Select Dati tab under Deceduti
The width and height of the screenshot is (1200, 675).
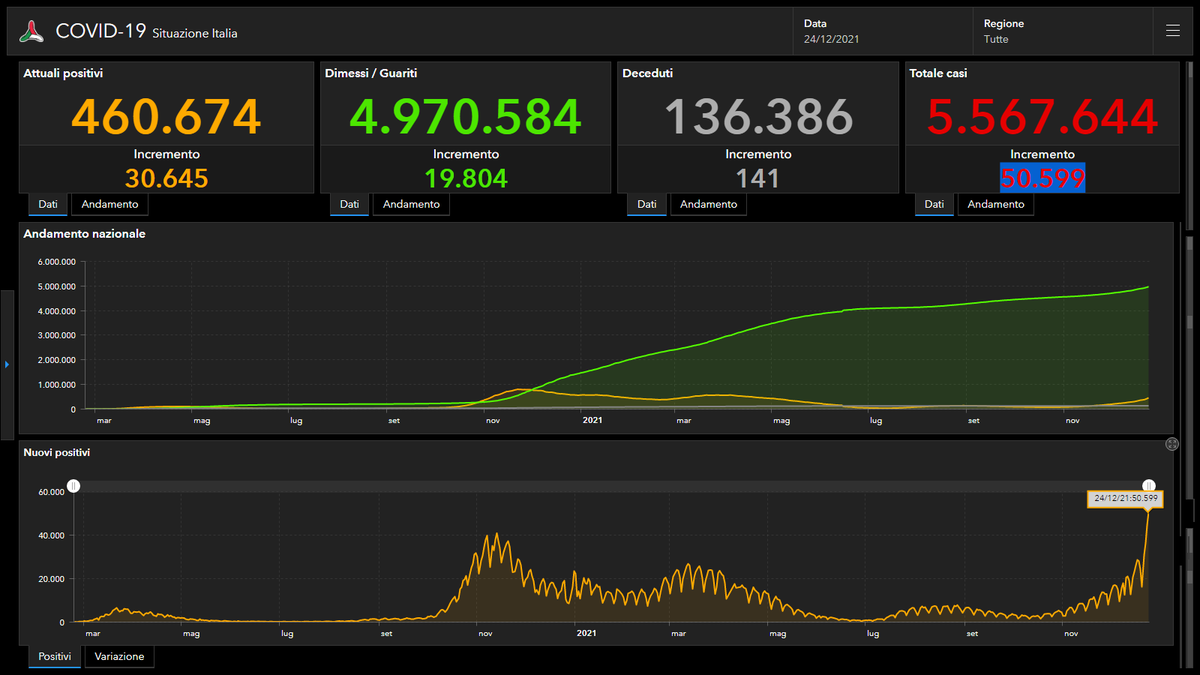[x=647, y=204]
